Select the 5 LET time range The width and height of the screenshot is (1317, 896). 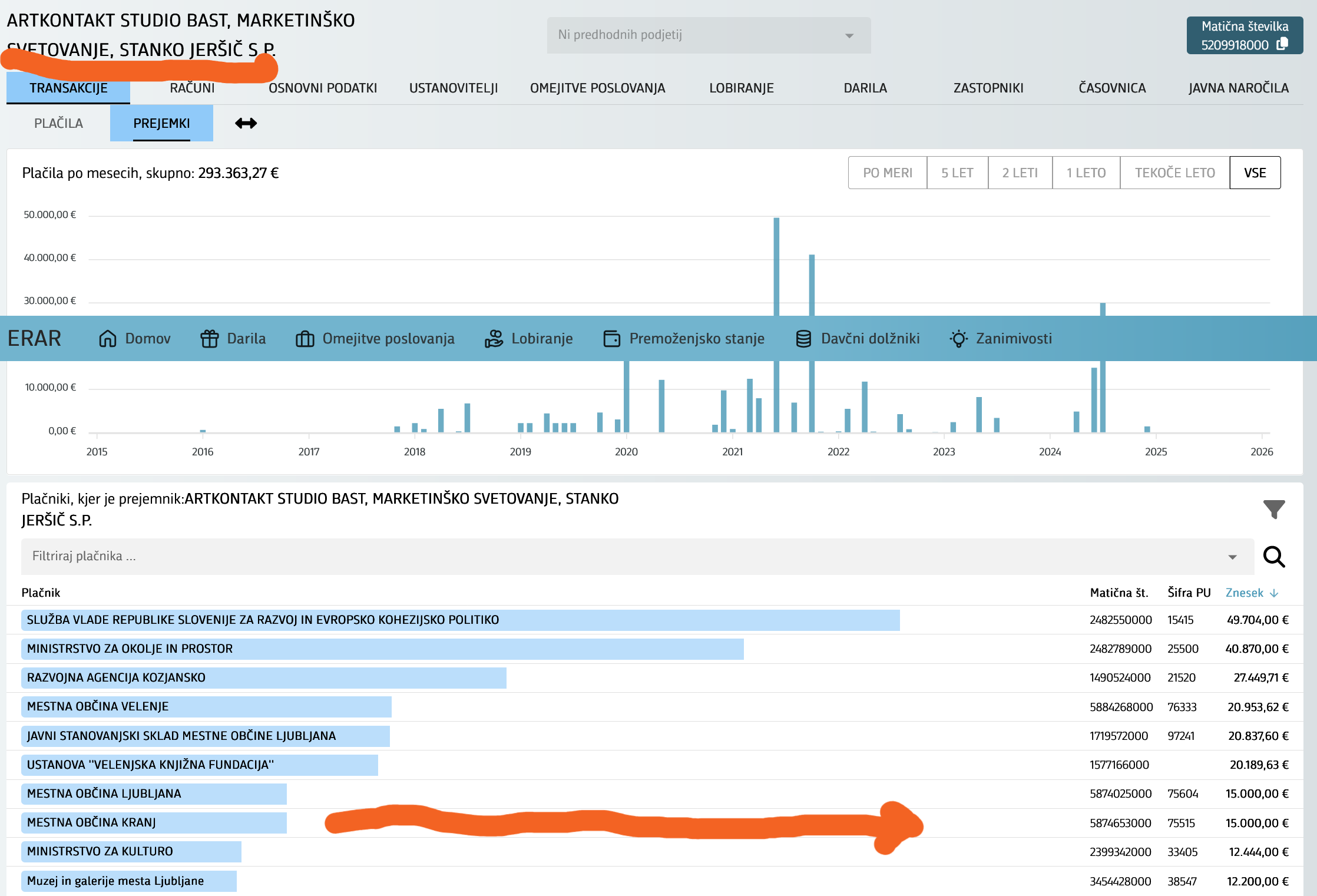point(957,173)
